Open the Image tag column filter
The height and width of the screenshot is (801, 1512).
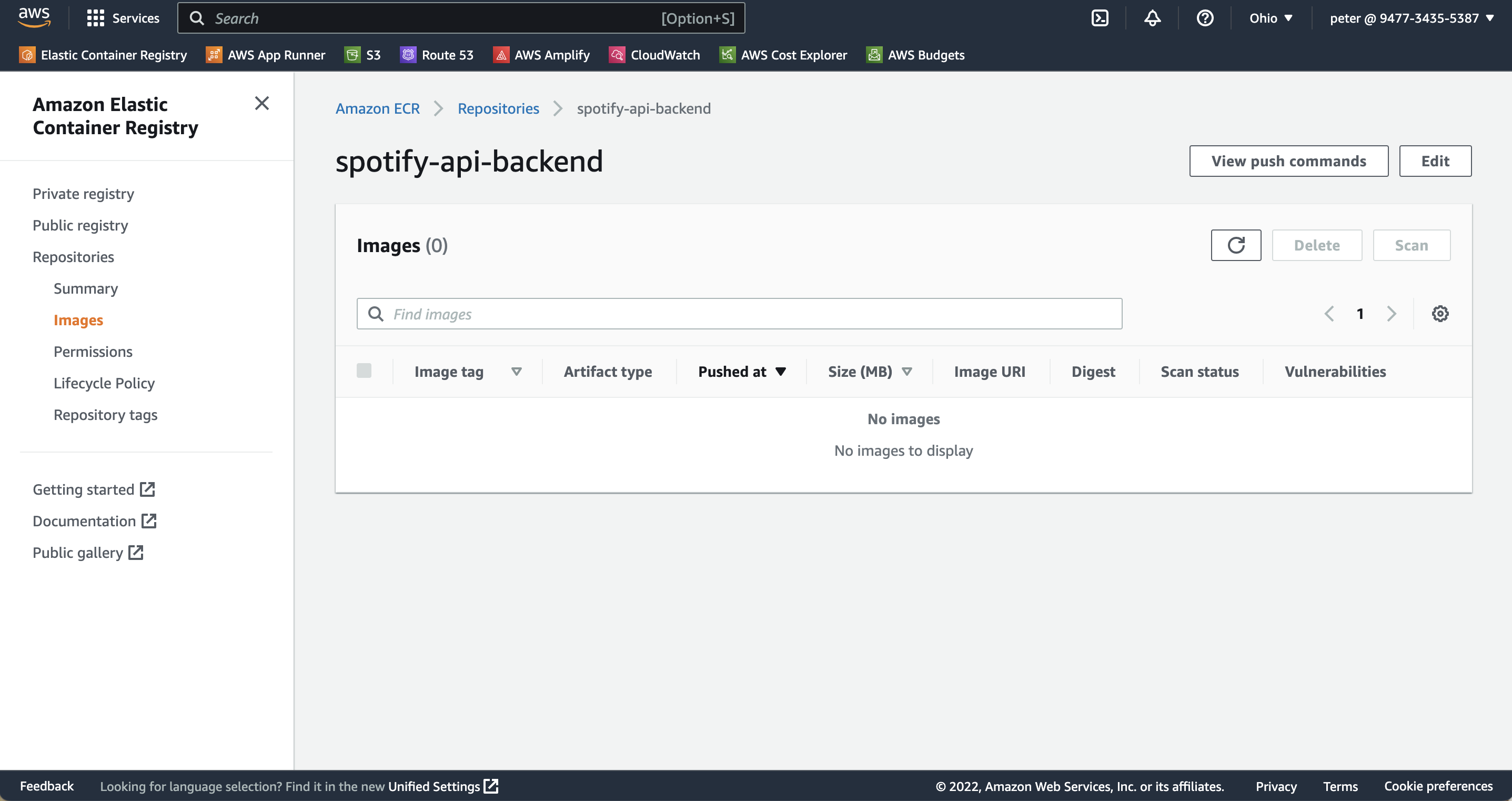(517, 371)
